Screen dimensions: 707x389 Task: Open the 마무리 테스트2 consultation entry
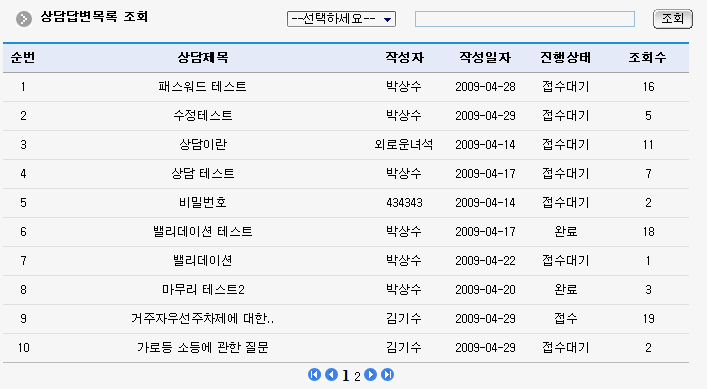203,290
